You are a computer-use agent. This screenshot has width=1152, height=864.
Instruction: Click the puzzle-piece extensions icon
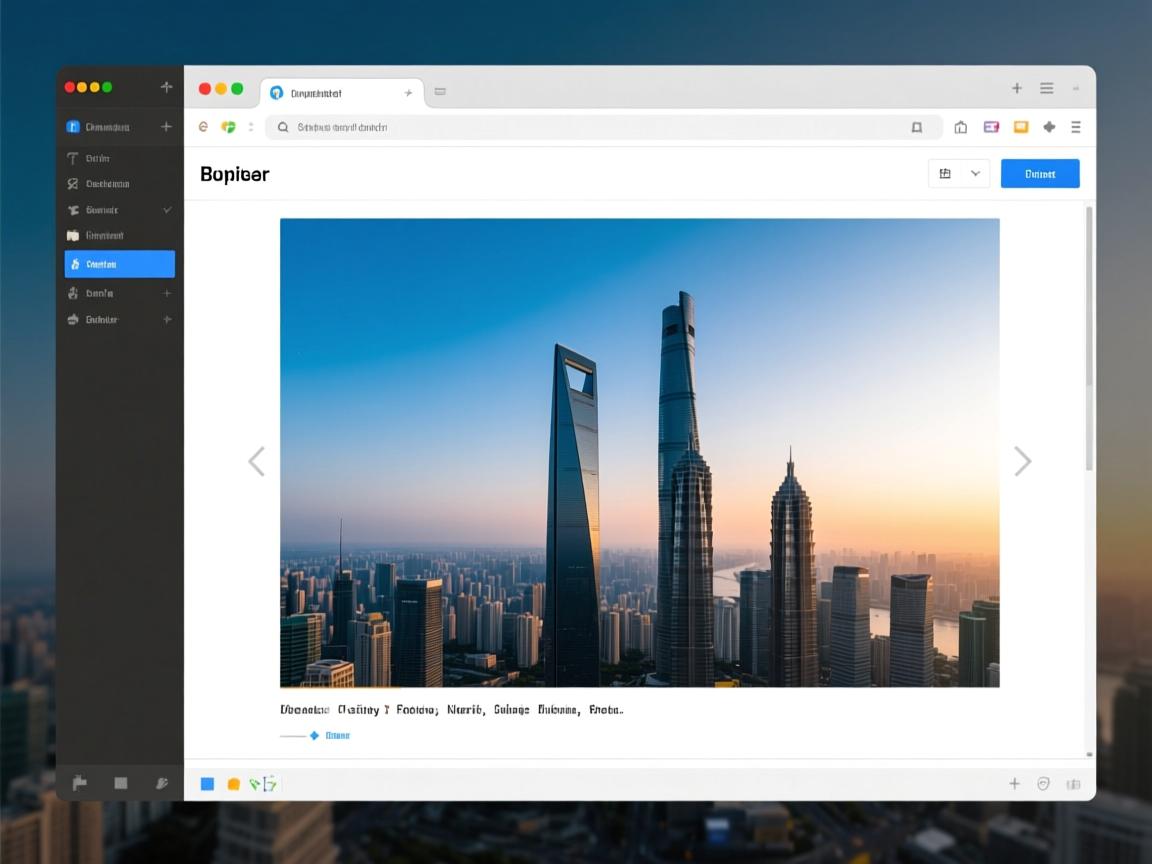(x=1049, y=127)
